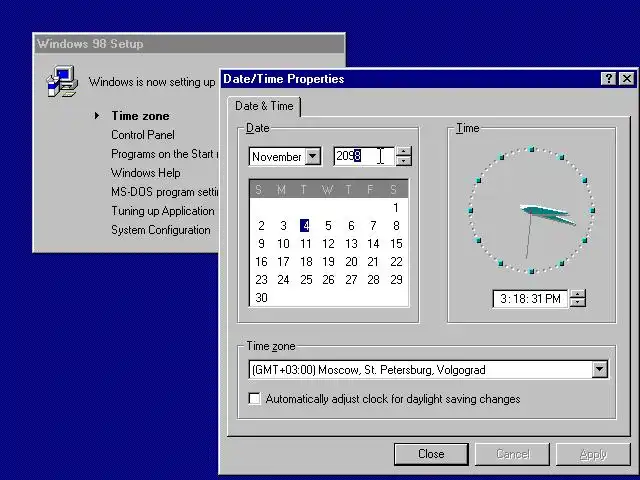This screenshot has height=480, width=640.
Task: Select day 19 in the calendar
Action: [x=328, y=262]
